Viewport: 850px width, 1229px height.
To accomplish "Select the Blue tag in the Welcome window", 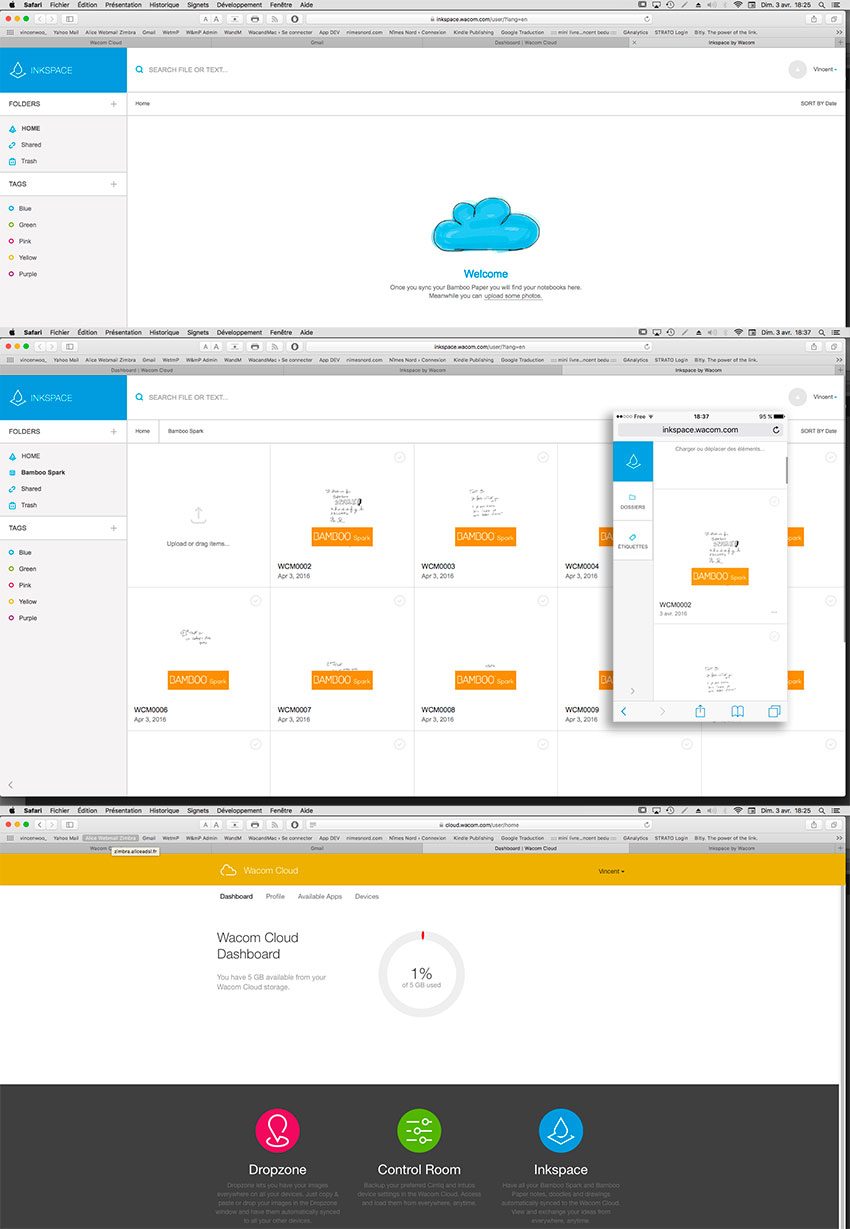I will click(20, 208).
